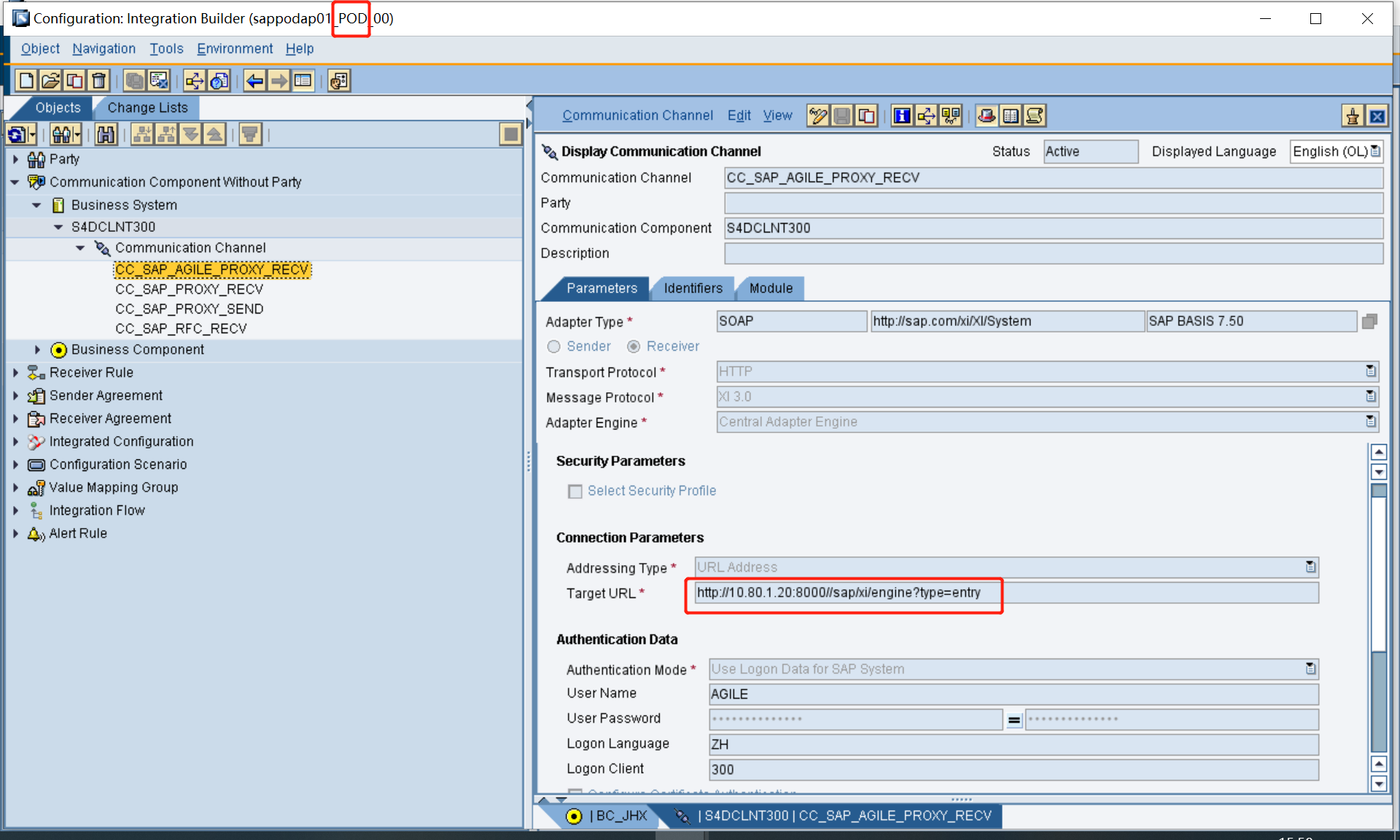Click the open book icon in channel toolbar
1400x840 pixels.
point(1011,116)
